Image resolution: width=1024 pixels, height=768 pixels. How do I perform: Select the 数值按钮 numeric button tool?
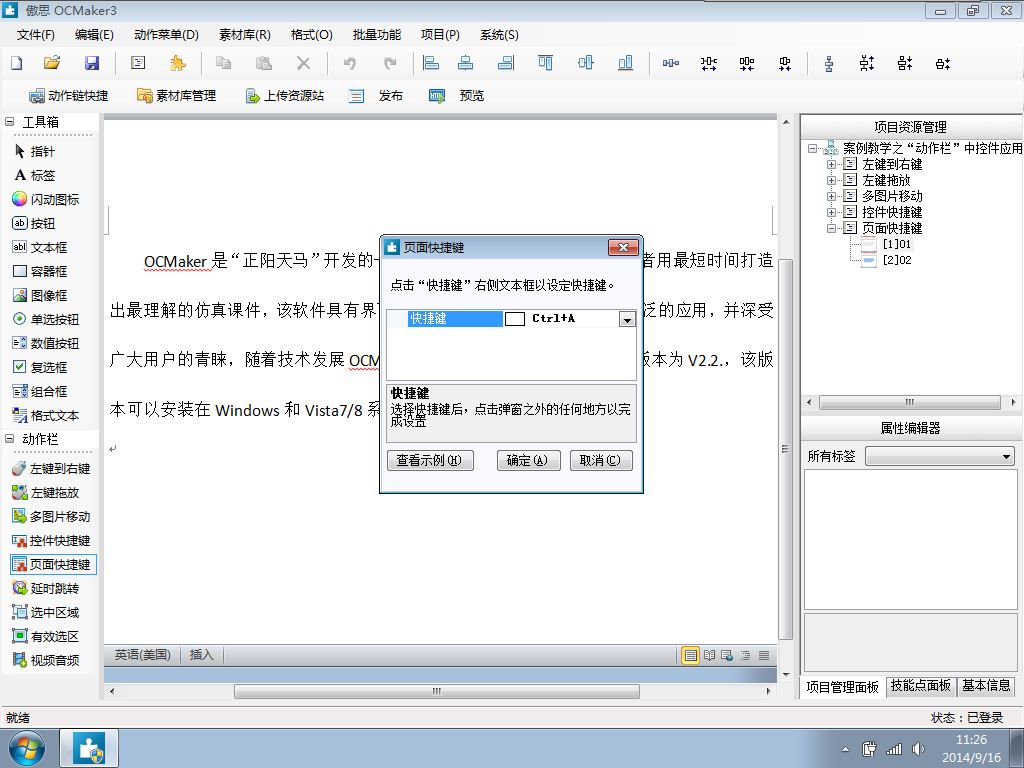(x=46, y=344)
